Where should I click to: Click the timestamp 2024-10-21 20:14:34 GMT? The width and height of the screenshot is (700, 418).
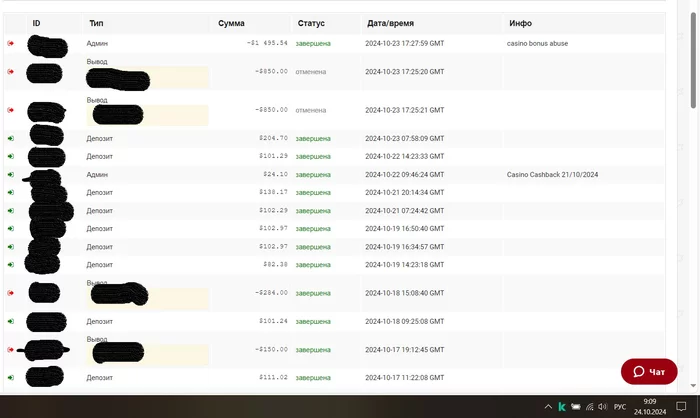[x=404, y=192]
